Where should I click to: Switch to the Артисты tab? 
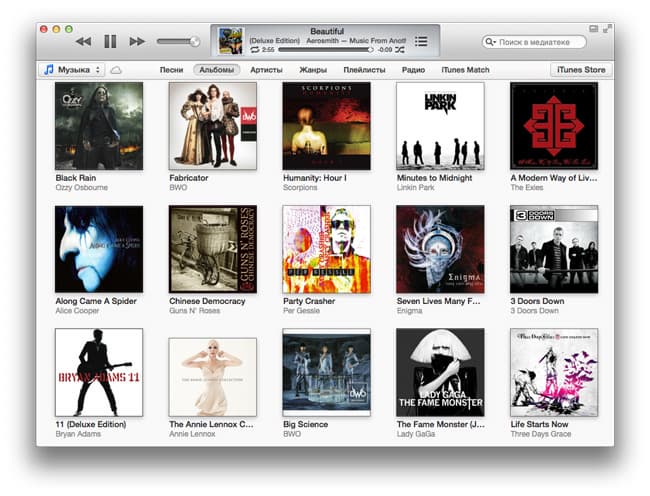(266, 70)
